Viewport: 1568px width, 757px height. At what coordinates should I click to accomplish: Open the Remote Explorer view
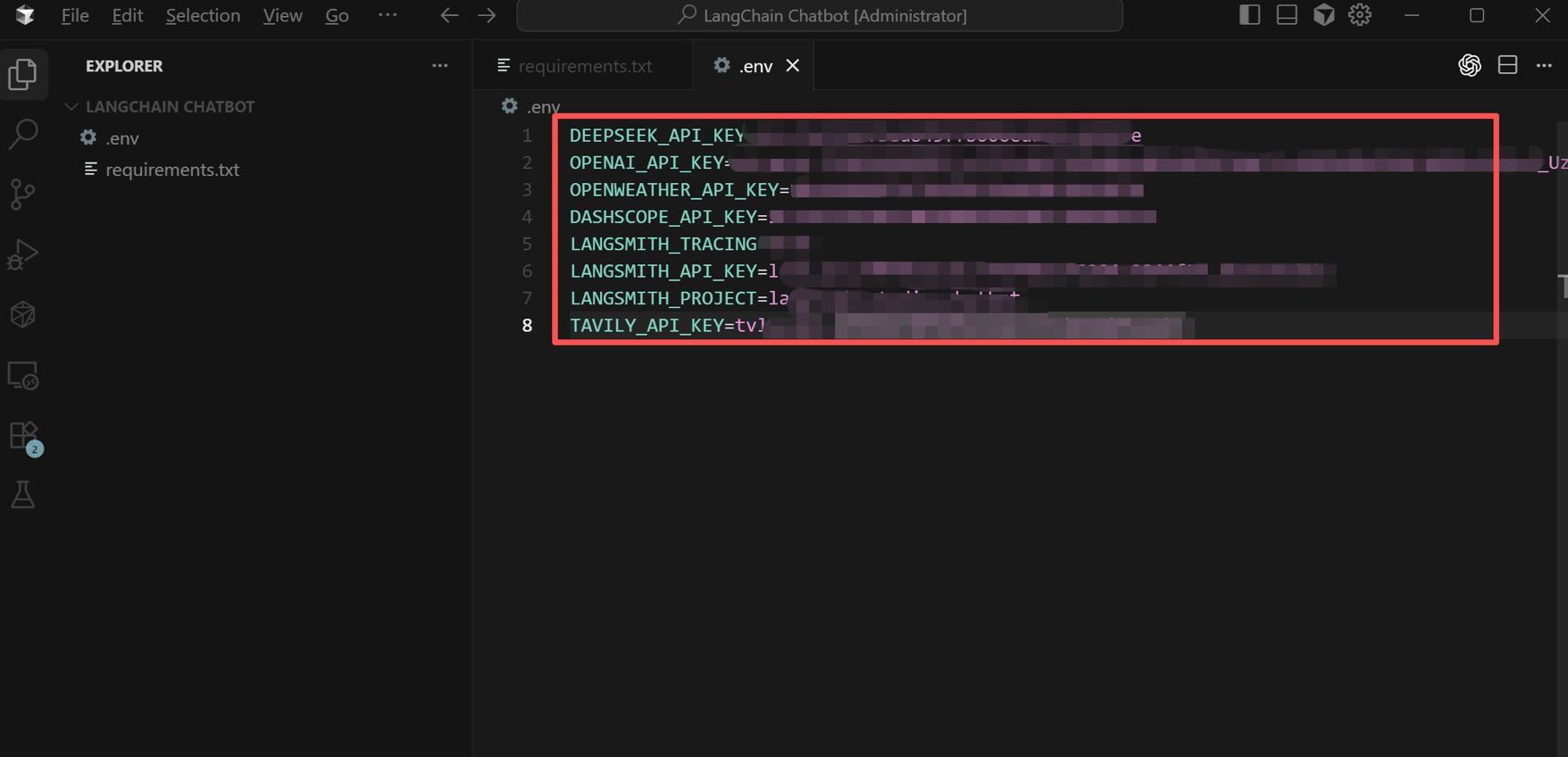pos(23,376)
